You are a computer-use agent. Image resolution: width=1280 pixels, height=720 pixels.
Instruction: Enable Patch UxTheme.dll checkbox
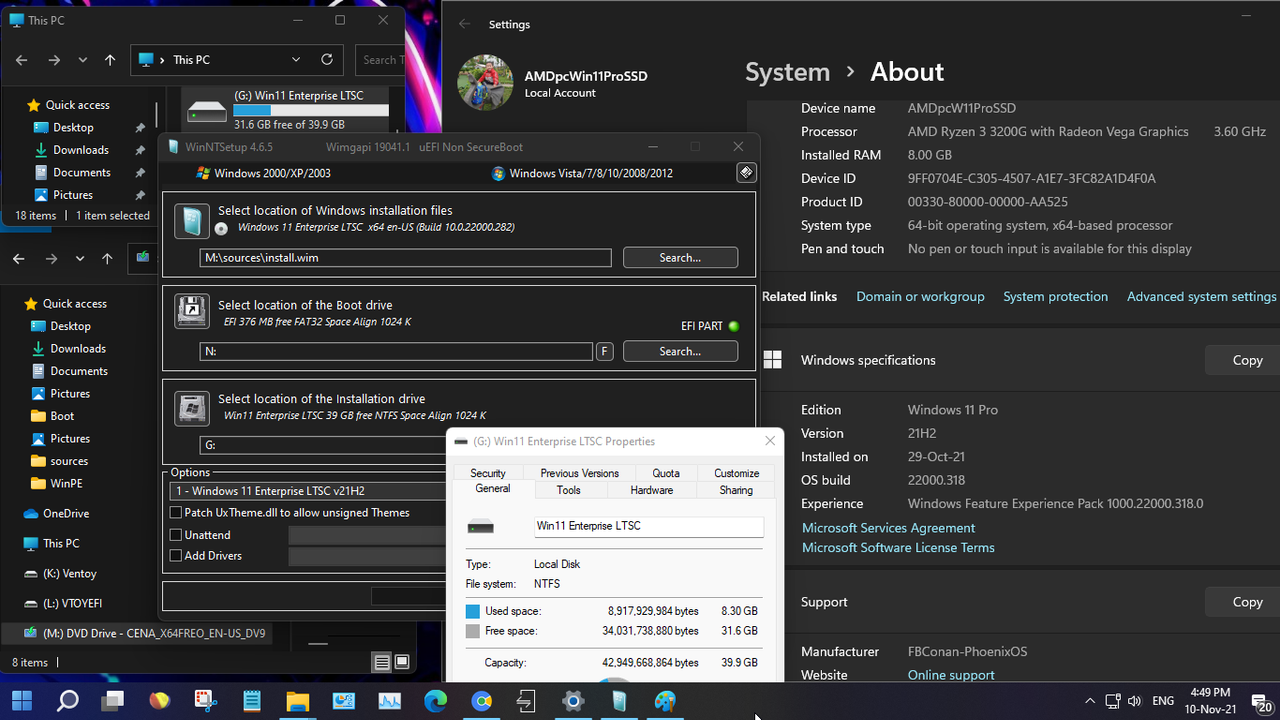(x=176, y=512)
